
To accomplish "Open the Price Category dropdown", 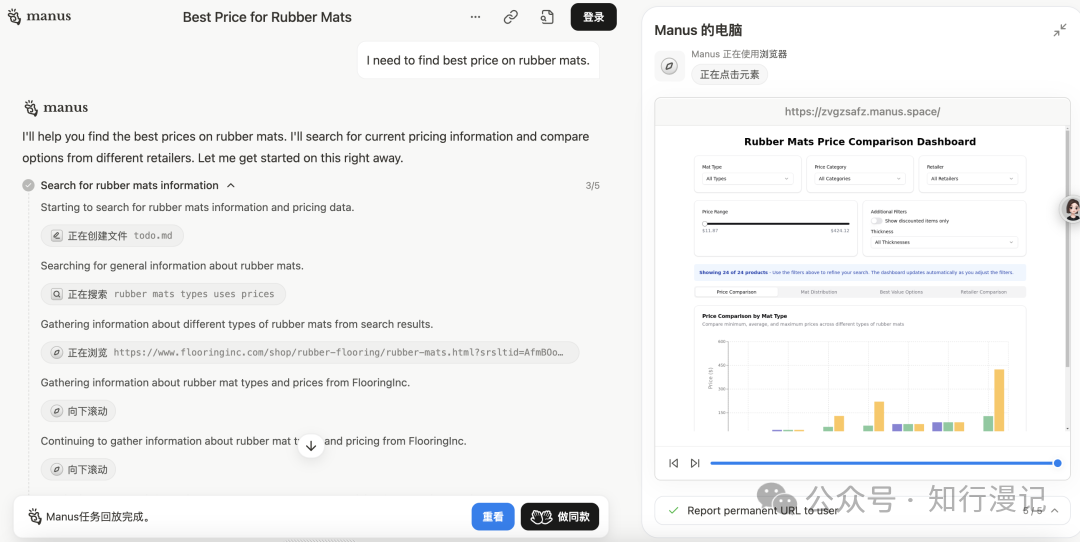I will 860,178.
